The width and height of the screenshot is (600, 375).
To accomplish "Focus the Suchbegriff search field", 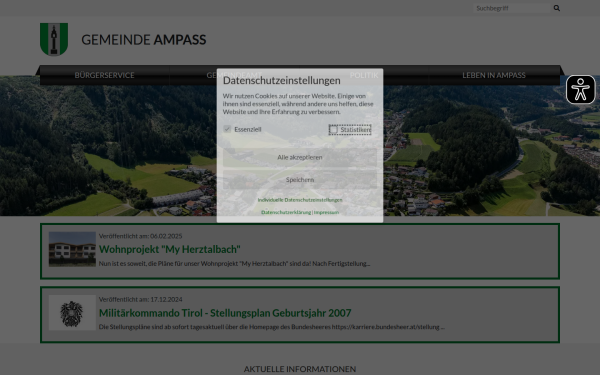I will 512,8.
